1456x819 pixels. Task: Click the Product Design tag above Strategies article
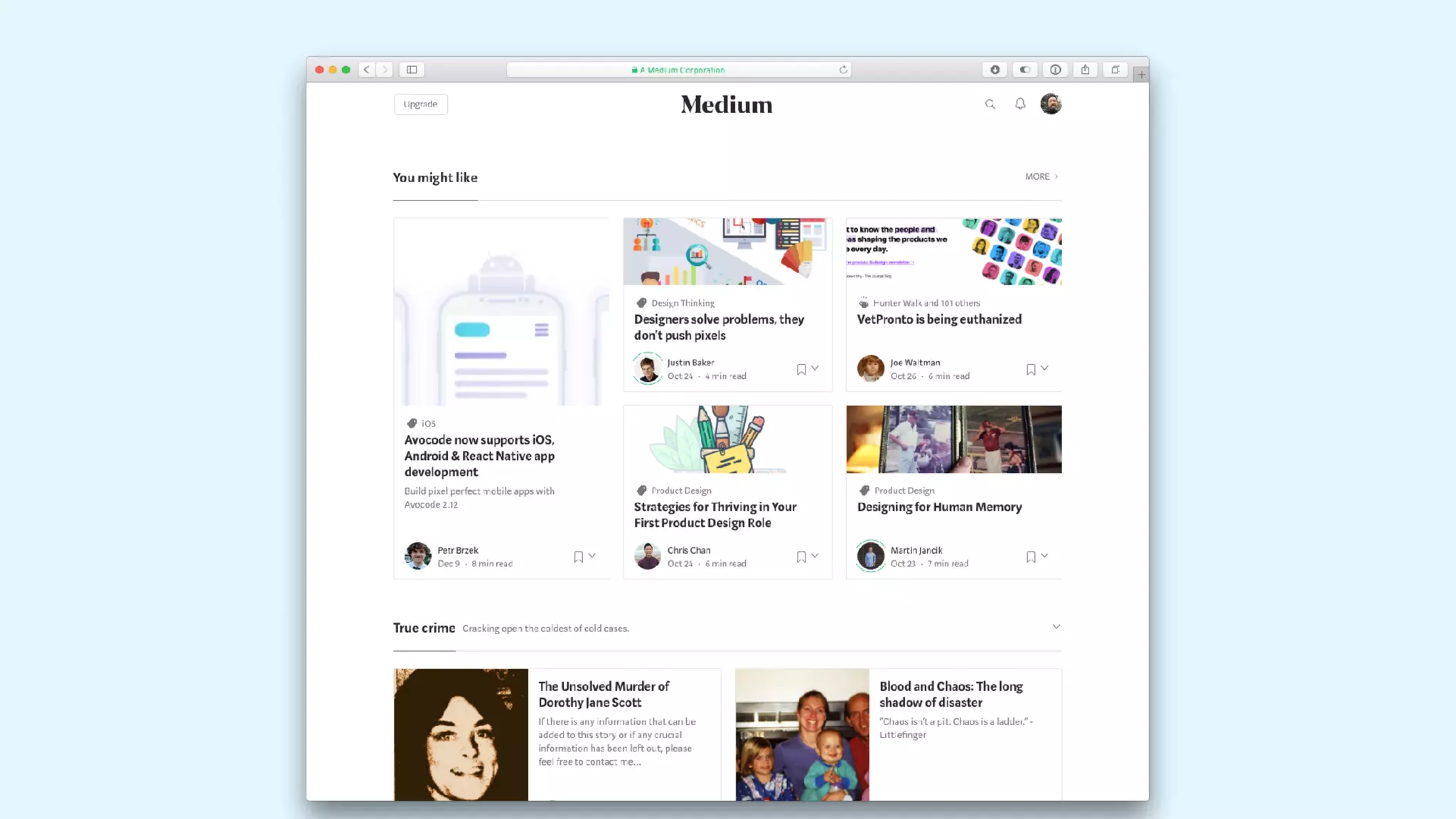681,491
